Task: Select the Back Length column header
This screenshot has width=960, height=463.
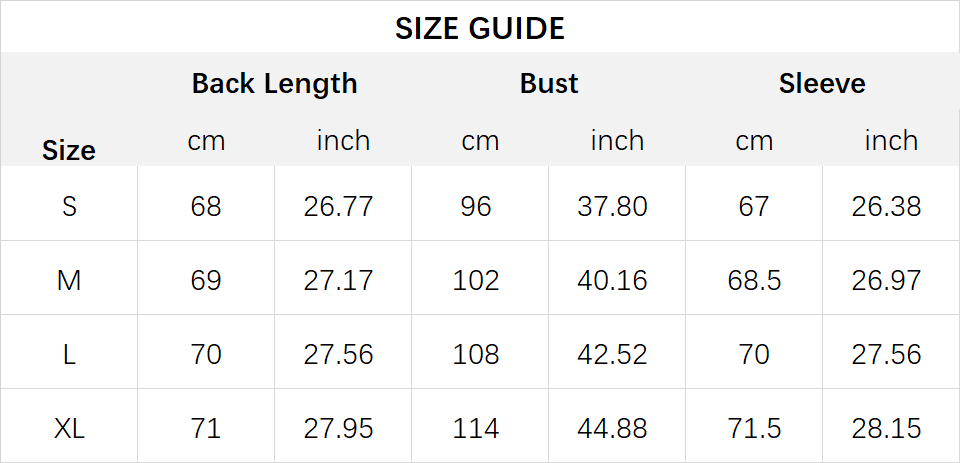Action: (x=274, y=84)
